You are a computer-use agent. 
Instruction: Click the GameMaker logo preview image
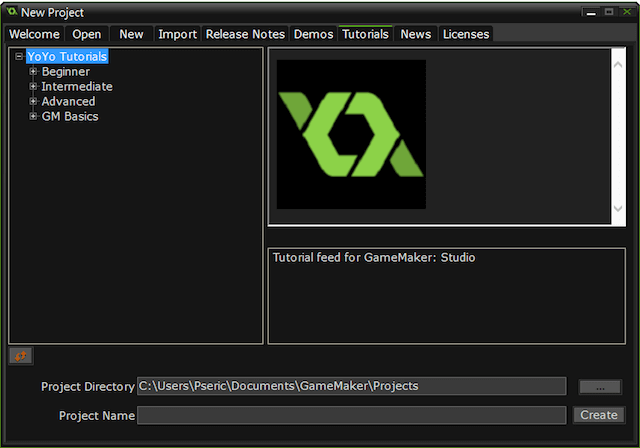point(351,135)
